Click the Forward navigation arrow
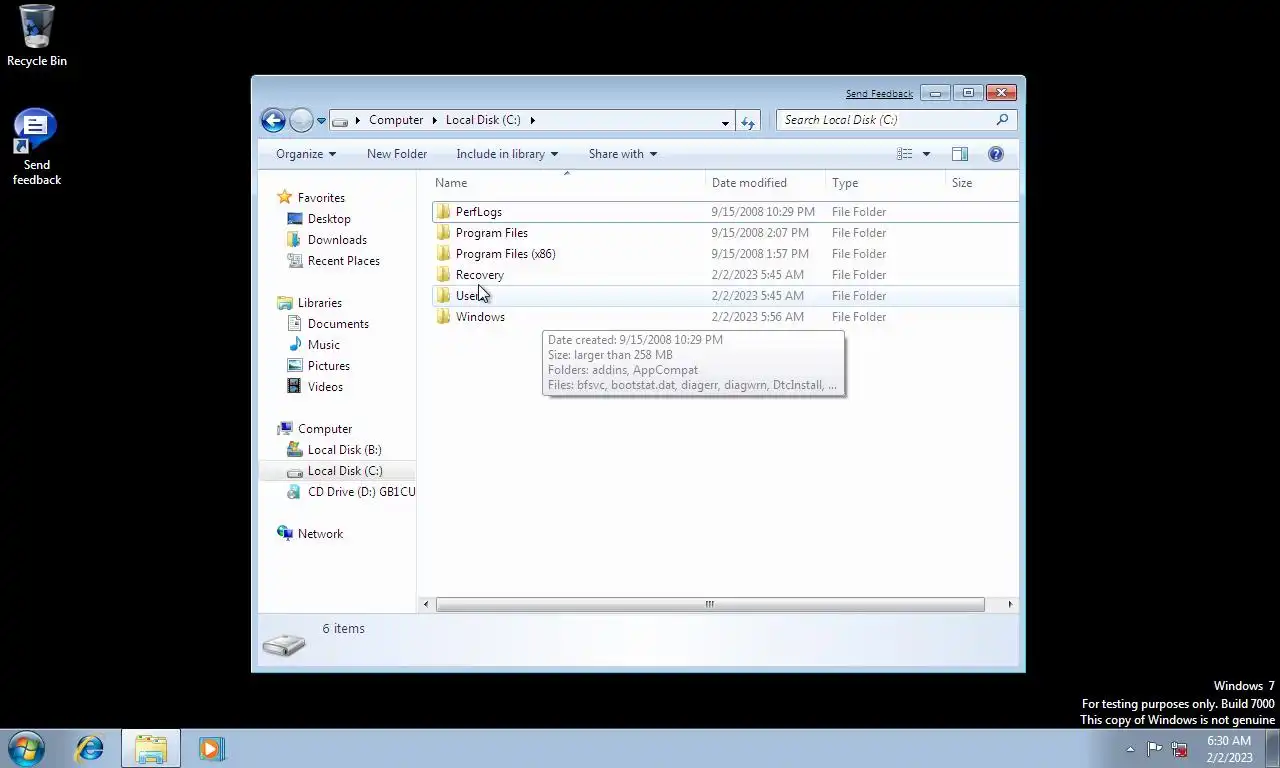The width and height of the screenshot is (1280, 768). tap(301, 120)
